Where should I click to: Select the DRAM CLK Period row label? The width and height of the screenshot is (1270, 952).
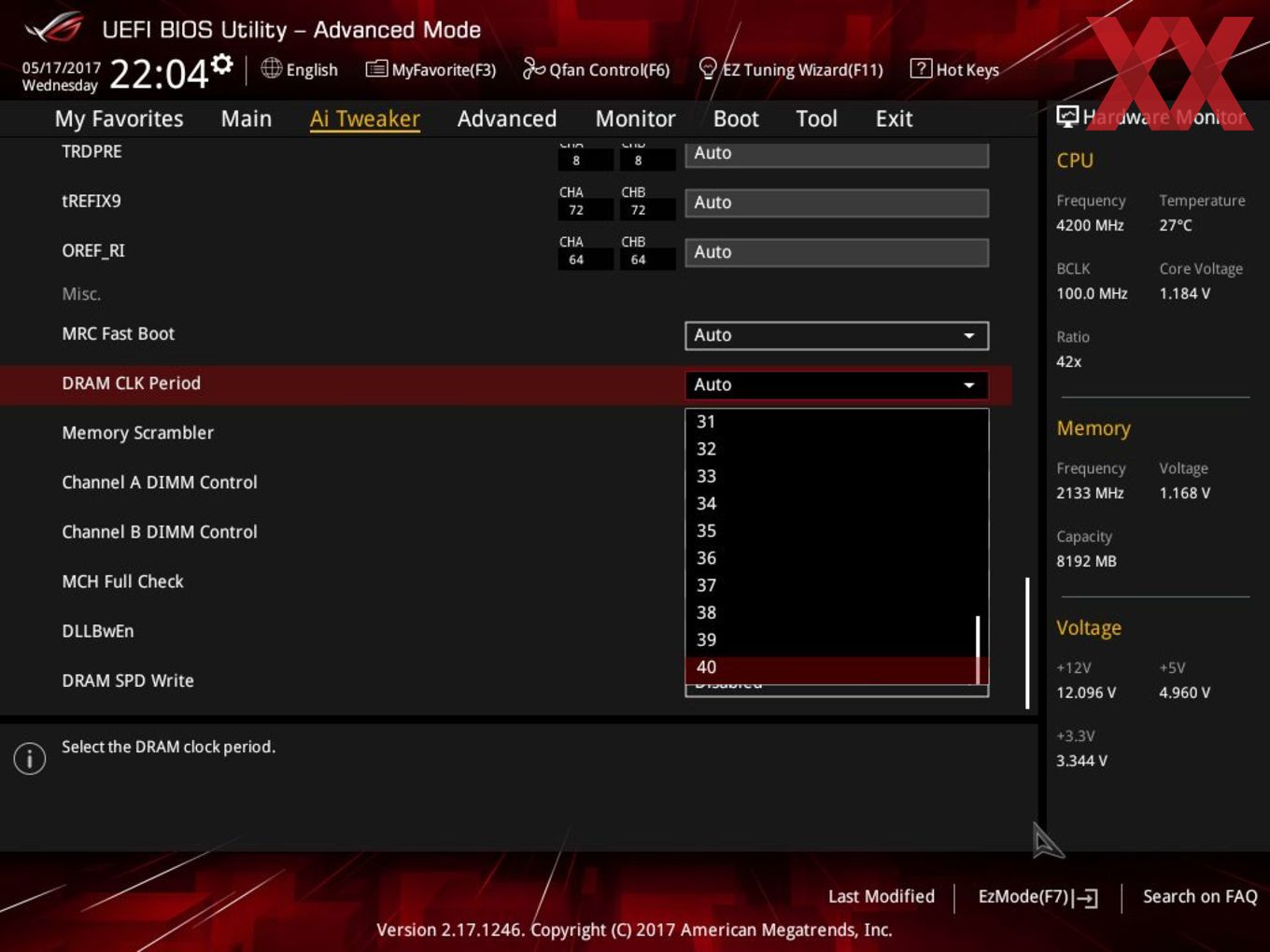(x=131, y=384)
